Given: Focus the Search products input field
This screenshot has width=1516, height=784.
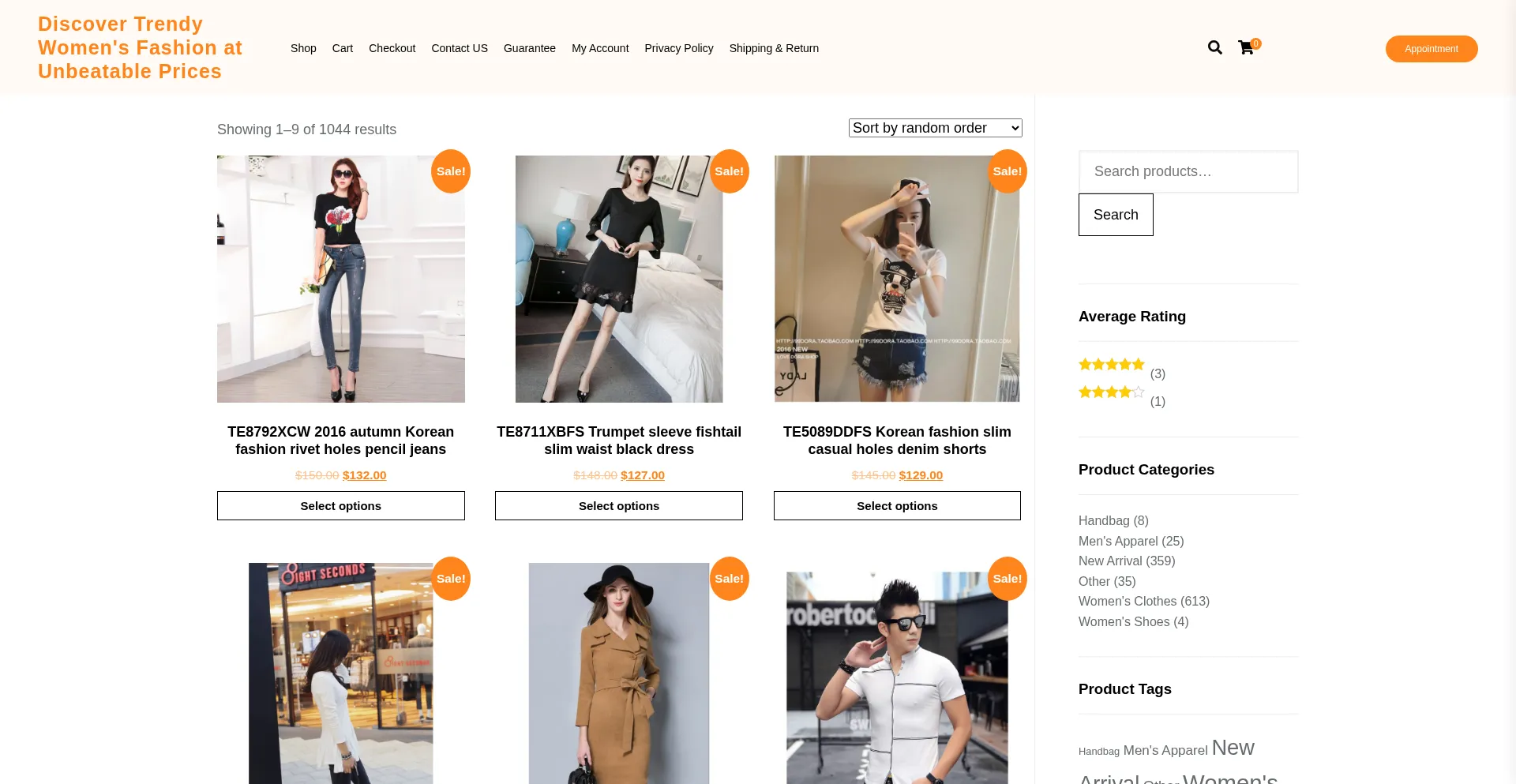Looking at the screenshot, I should [1188, 171].
